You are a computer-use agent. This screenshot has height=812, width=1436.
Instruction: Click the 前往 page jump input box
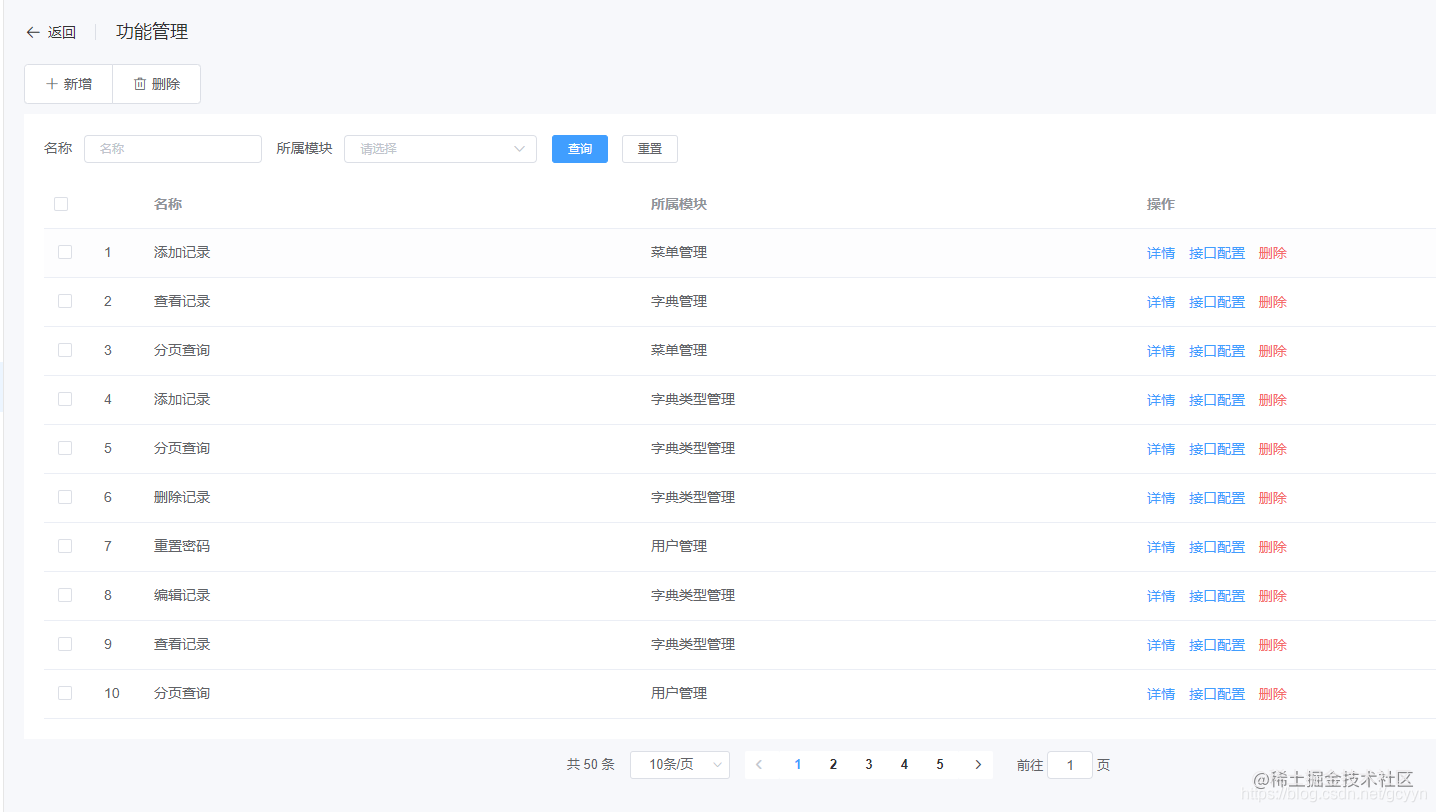click(x=1070, y=765)
